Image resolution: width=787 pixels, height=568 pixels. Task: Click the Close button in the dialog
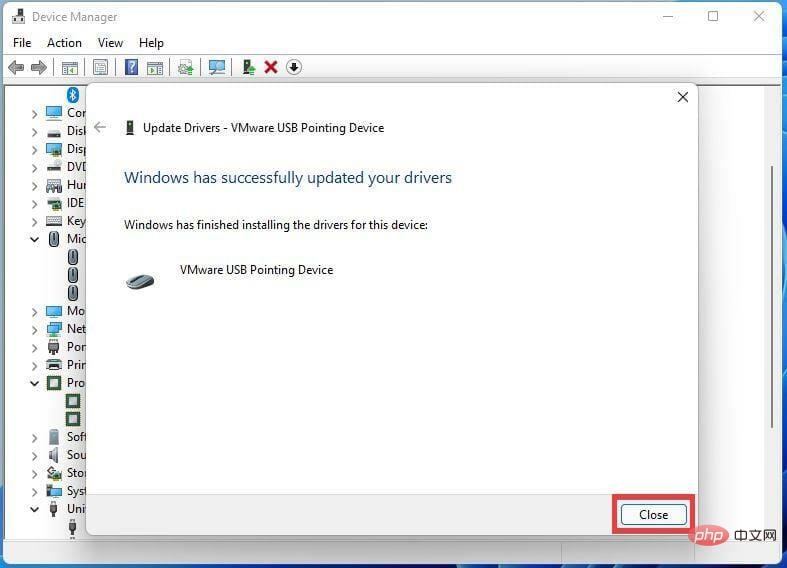(653, 515)
